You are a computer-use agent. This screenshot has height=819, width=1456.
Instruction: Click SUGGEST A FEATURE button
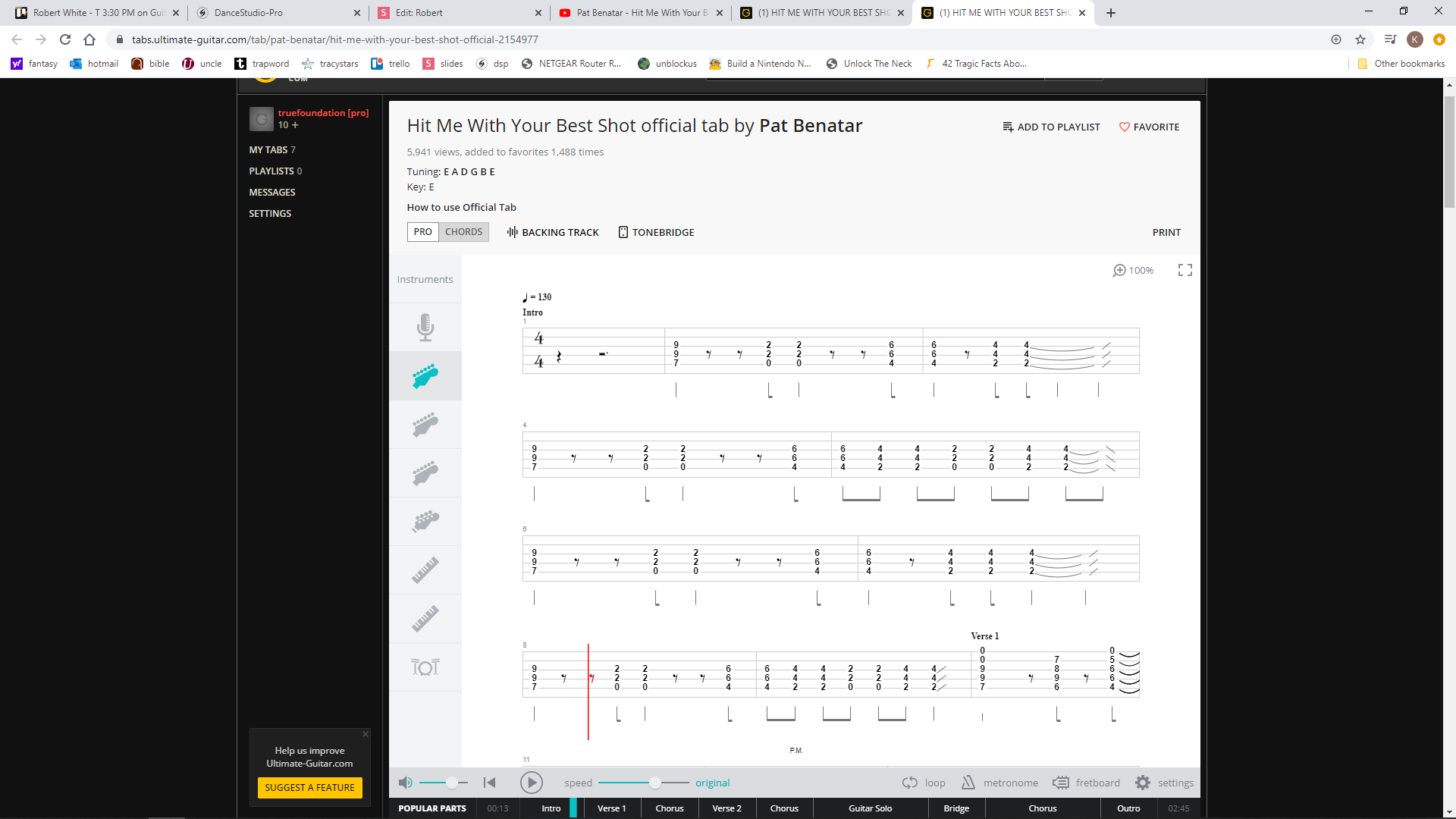(309, 787)
